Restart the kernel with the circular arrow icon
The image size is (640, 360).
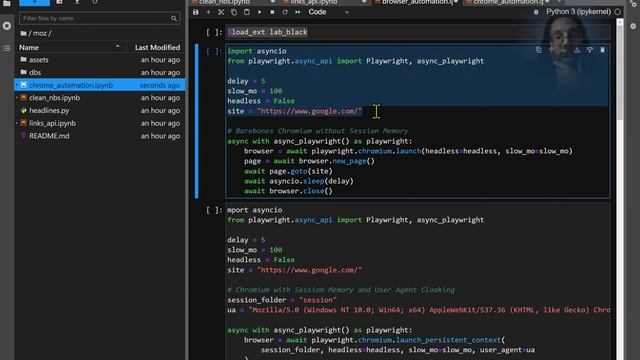point(285,12)
